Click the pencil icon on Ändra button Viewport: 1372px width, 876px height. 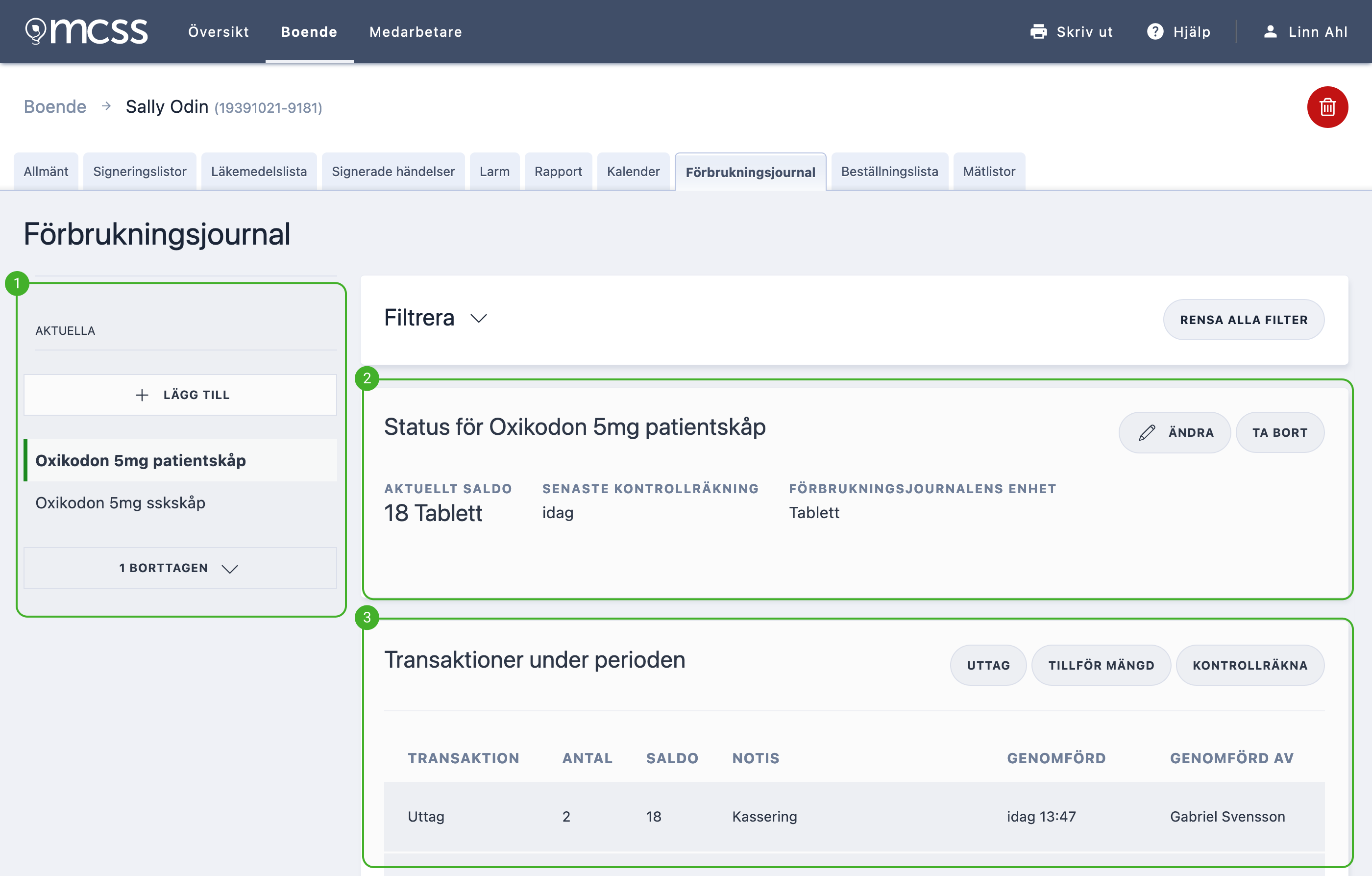click(x=1147, y=432)
